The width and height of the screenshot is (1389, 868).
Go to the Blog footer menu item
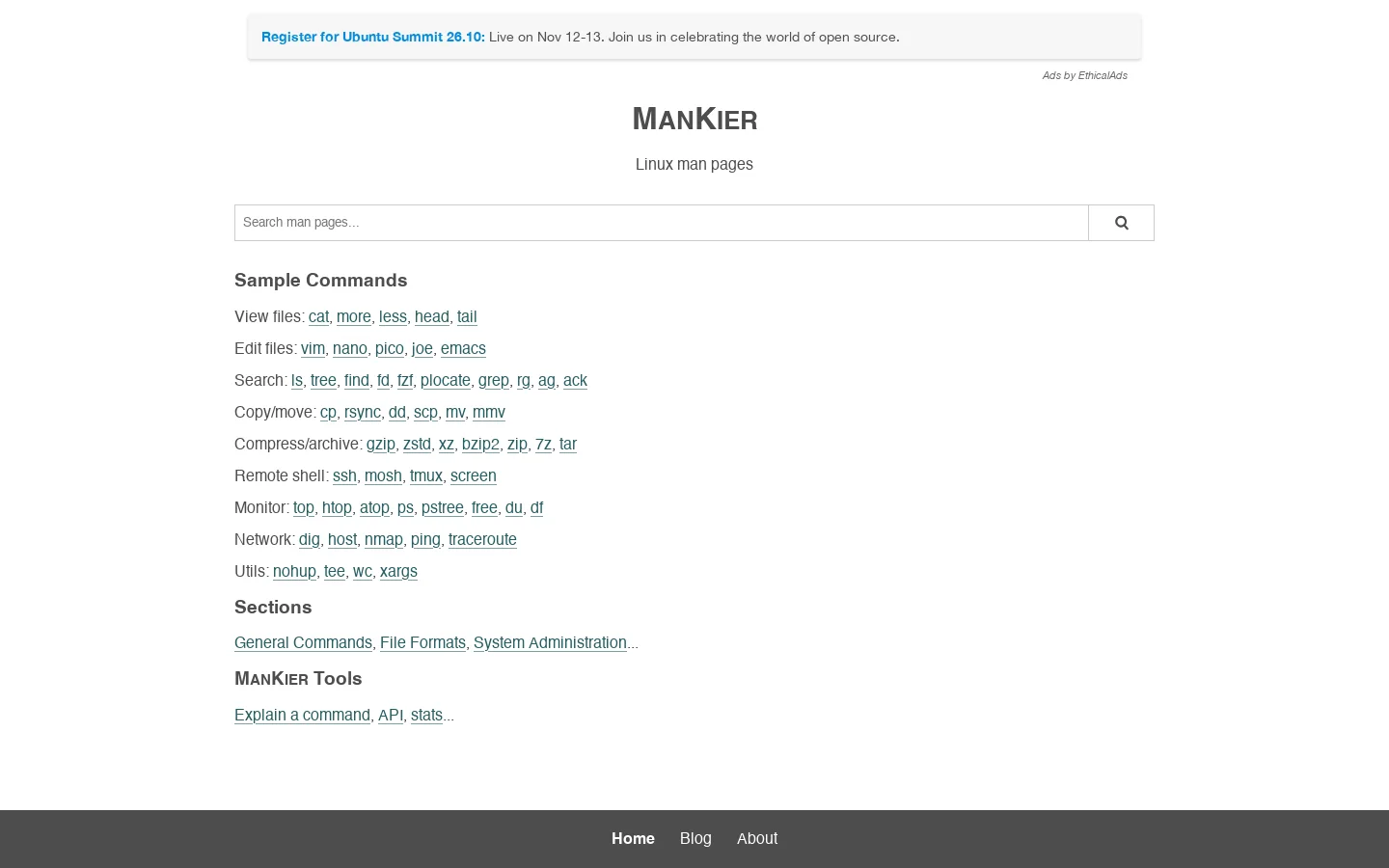[695, 838]
